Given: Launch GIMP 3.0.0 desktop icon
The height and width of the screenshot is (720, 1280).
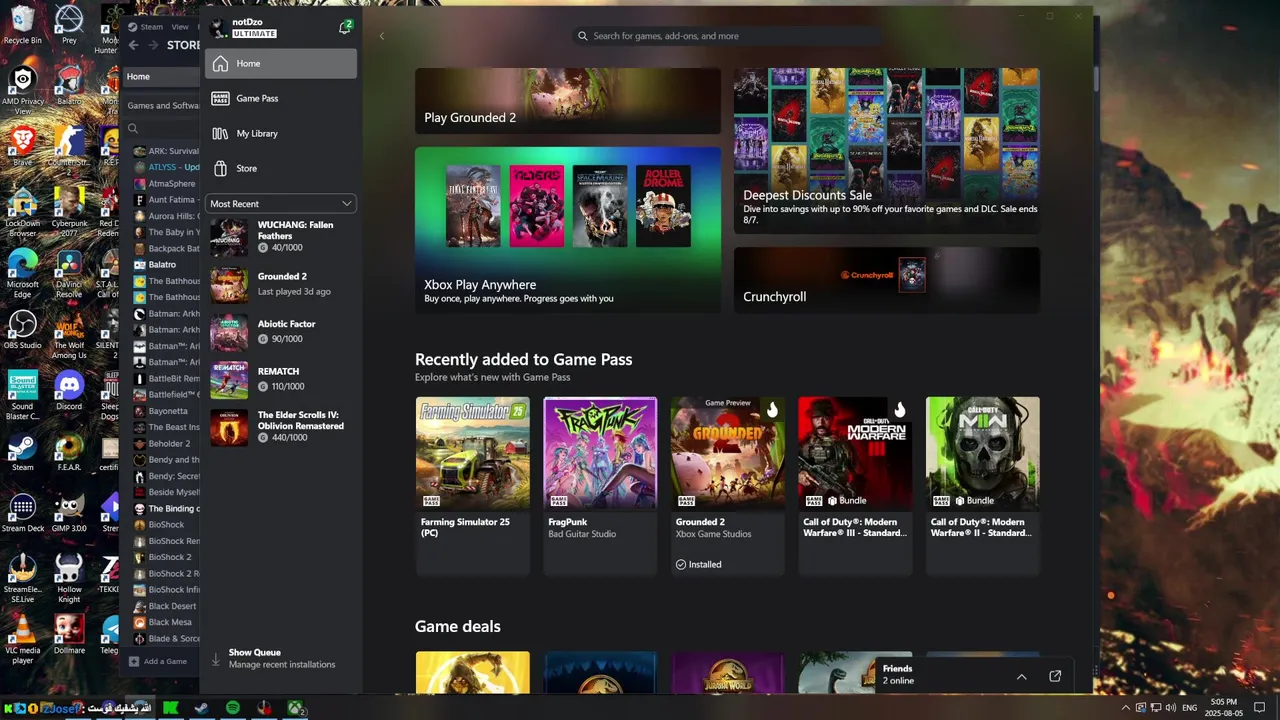Looking at the screenshot, I should (69, 513).
